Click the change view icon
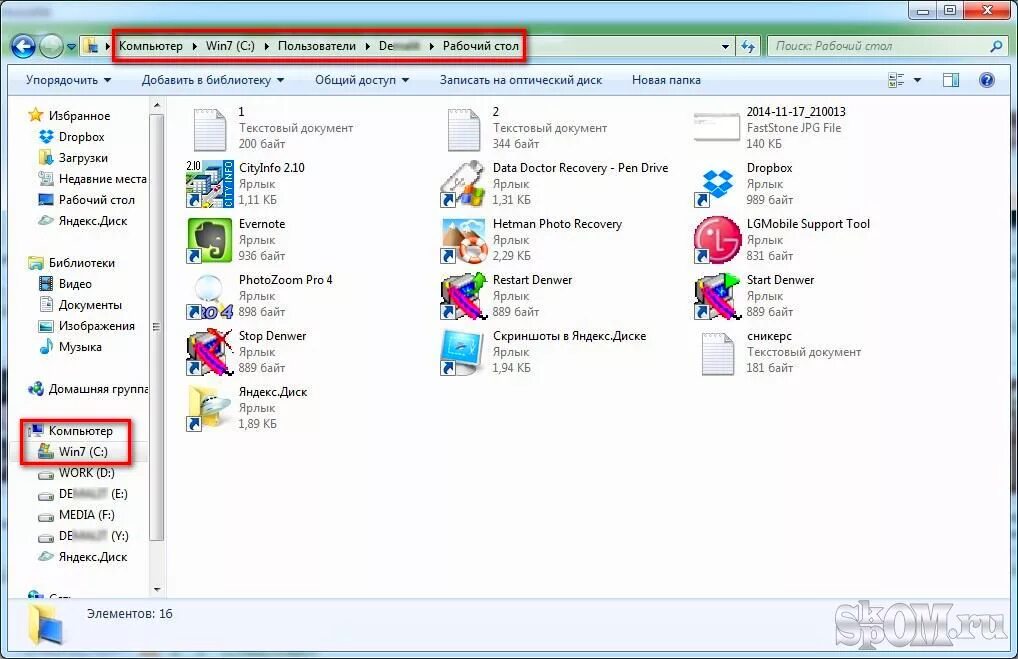Viewport: 1018px width, 659px height. tap(896, 80)
